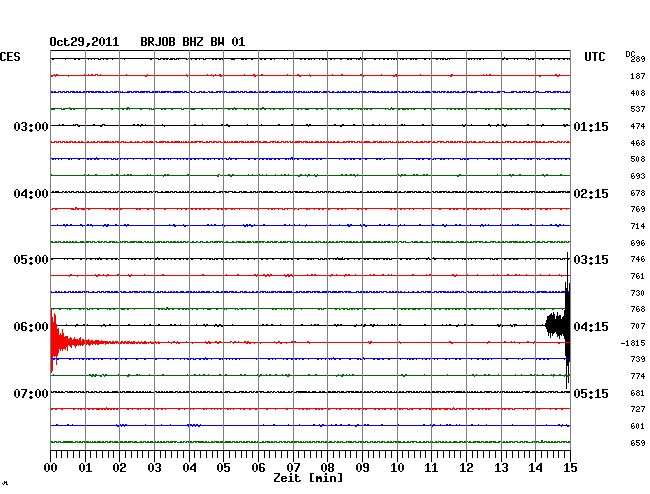
Task: Click the DC offset value 727
Action: point(638,409)
